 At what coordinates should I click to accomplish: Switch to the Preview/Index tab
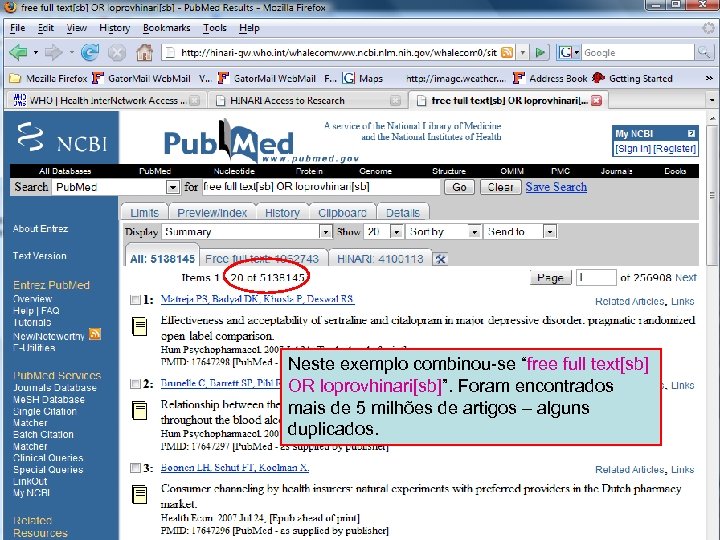pos(212,213)
